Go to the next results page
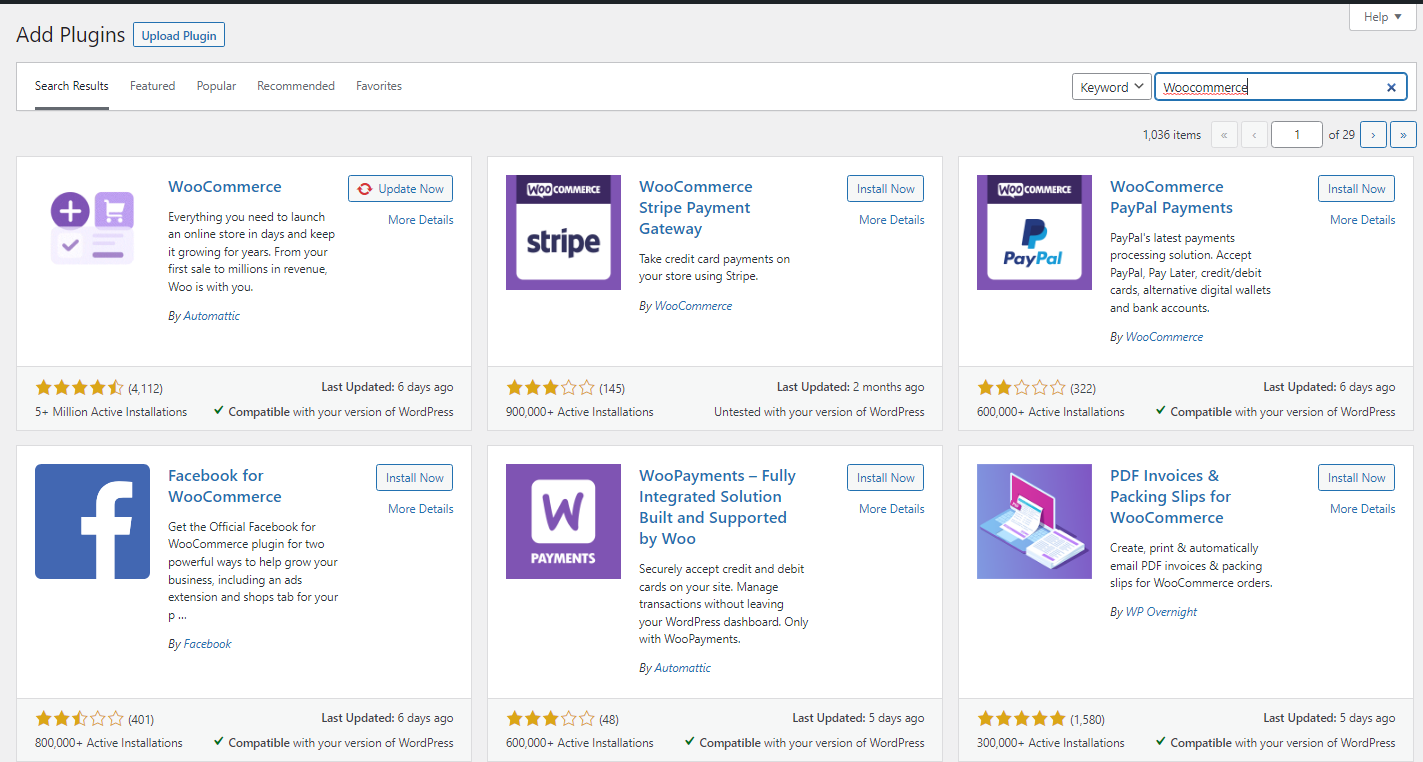 pyautogui.click(x=1373, y=134)
